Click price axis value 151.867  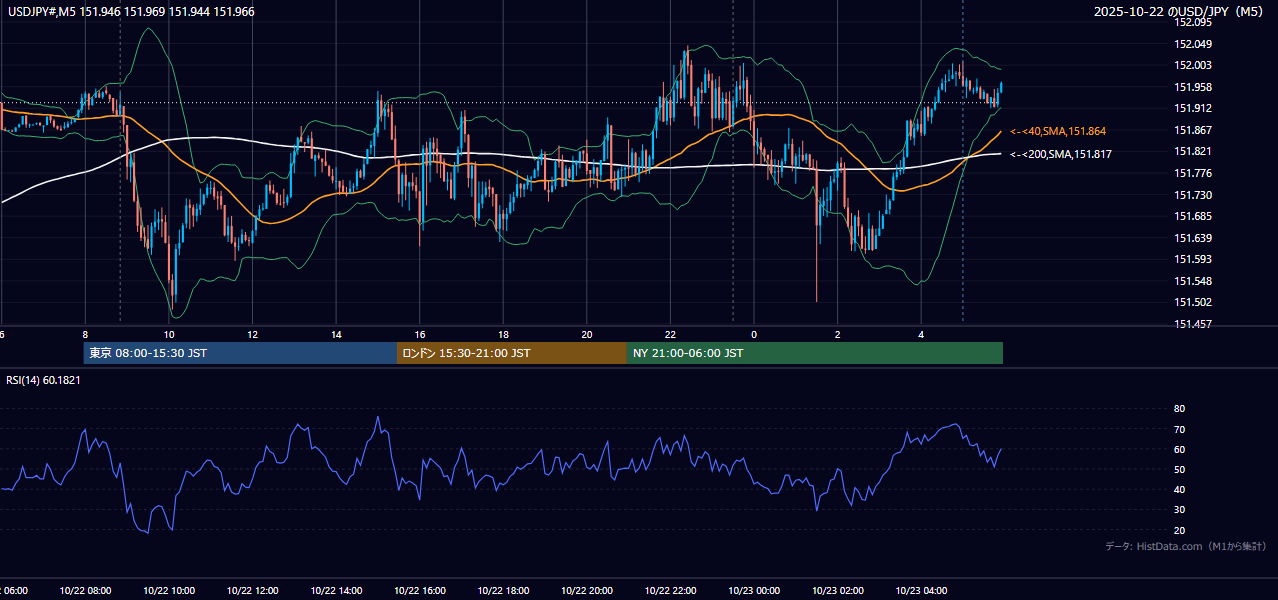point(1193,130)
